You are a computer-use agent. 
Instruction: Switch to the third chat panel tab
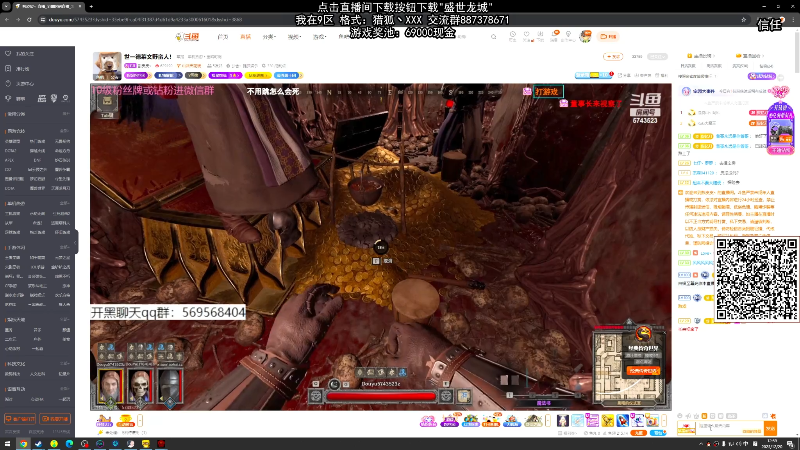pos(740,66)
